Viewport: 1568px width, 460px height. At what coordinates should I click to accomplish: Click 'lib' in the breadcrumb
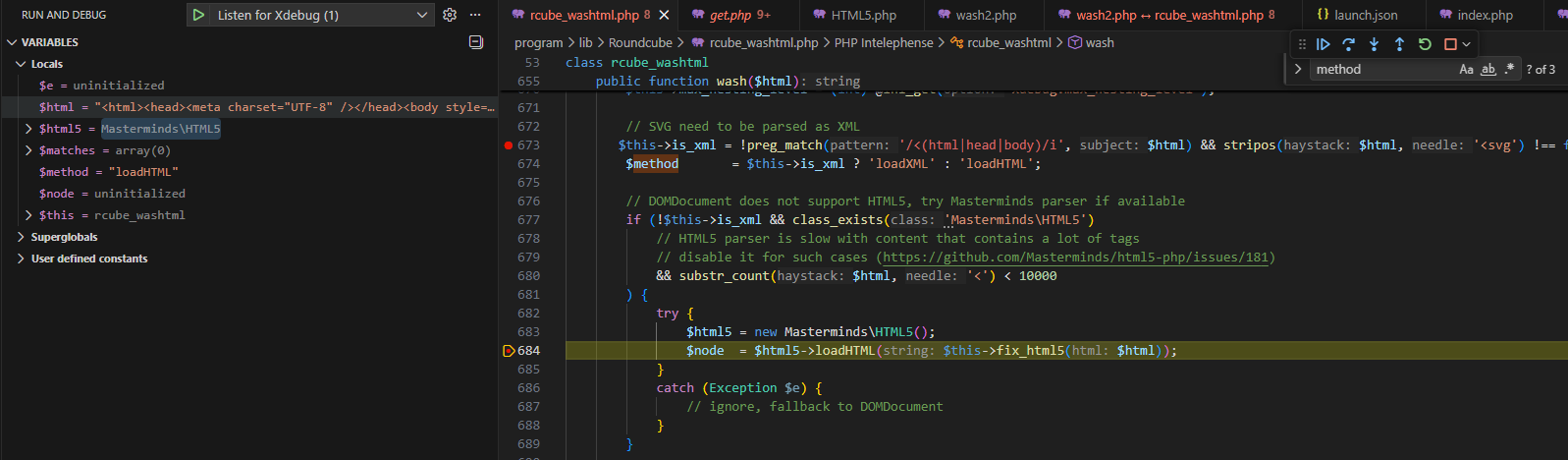point(586,42)
